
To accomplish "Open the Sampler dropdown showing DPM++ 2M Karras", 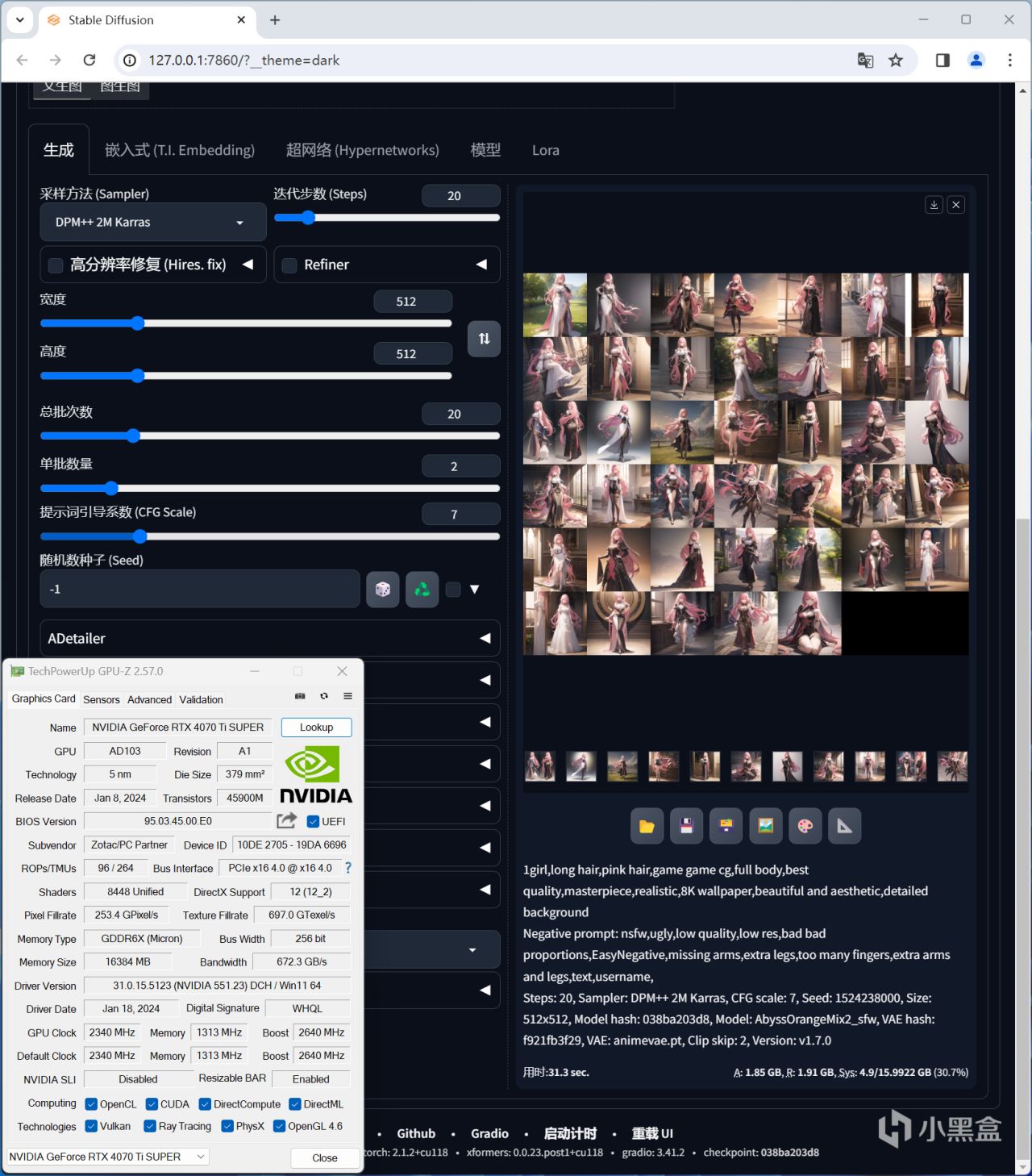I will click(x=153, y=223).
